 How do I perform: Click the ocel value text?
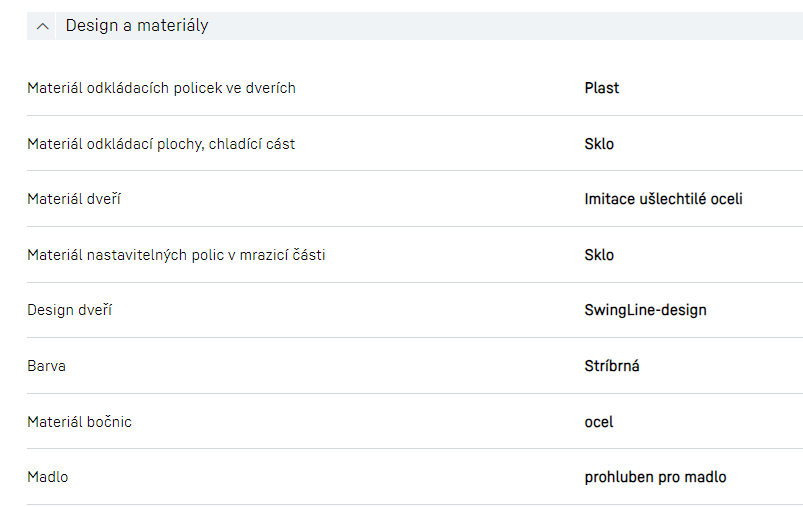(x=599, y=422)
